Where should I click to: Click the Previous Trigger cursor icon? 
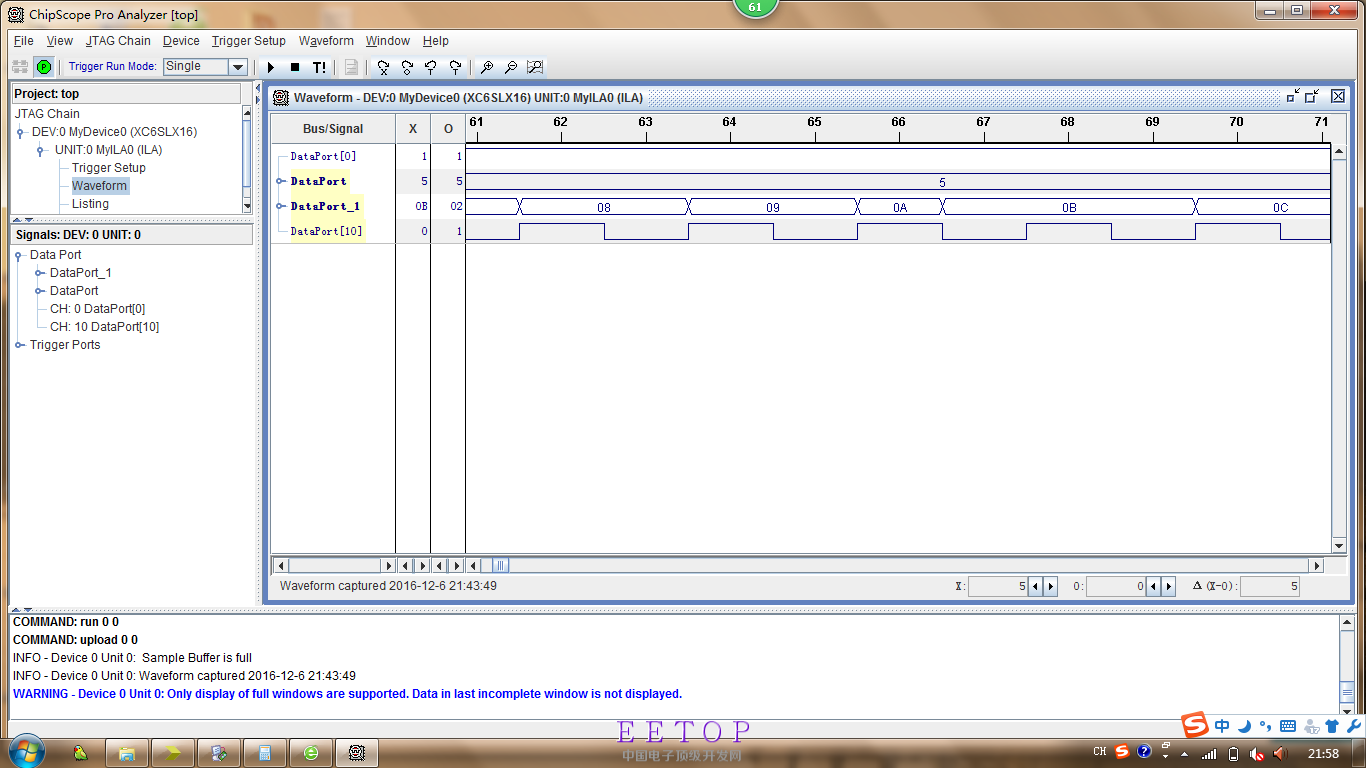(431, 67)
